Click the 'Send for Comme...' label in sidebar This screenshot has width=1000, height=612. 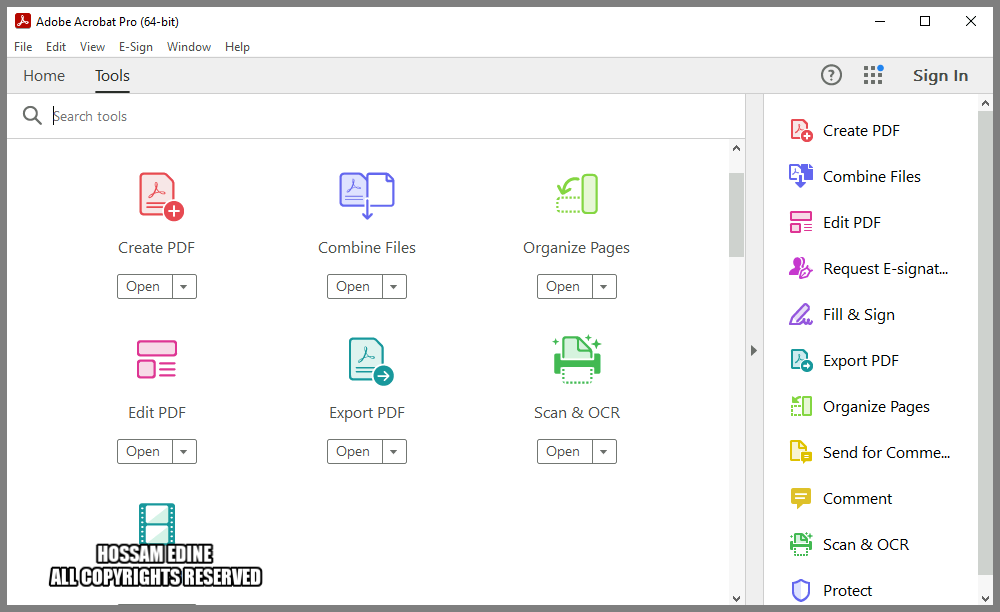pyautogui.click(x=886, y=453)
